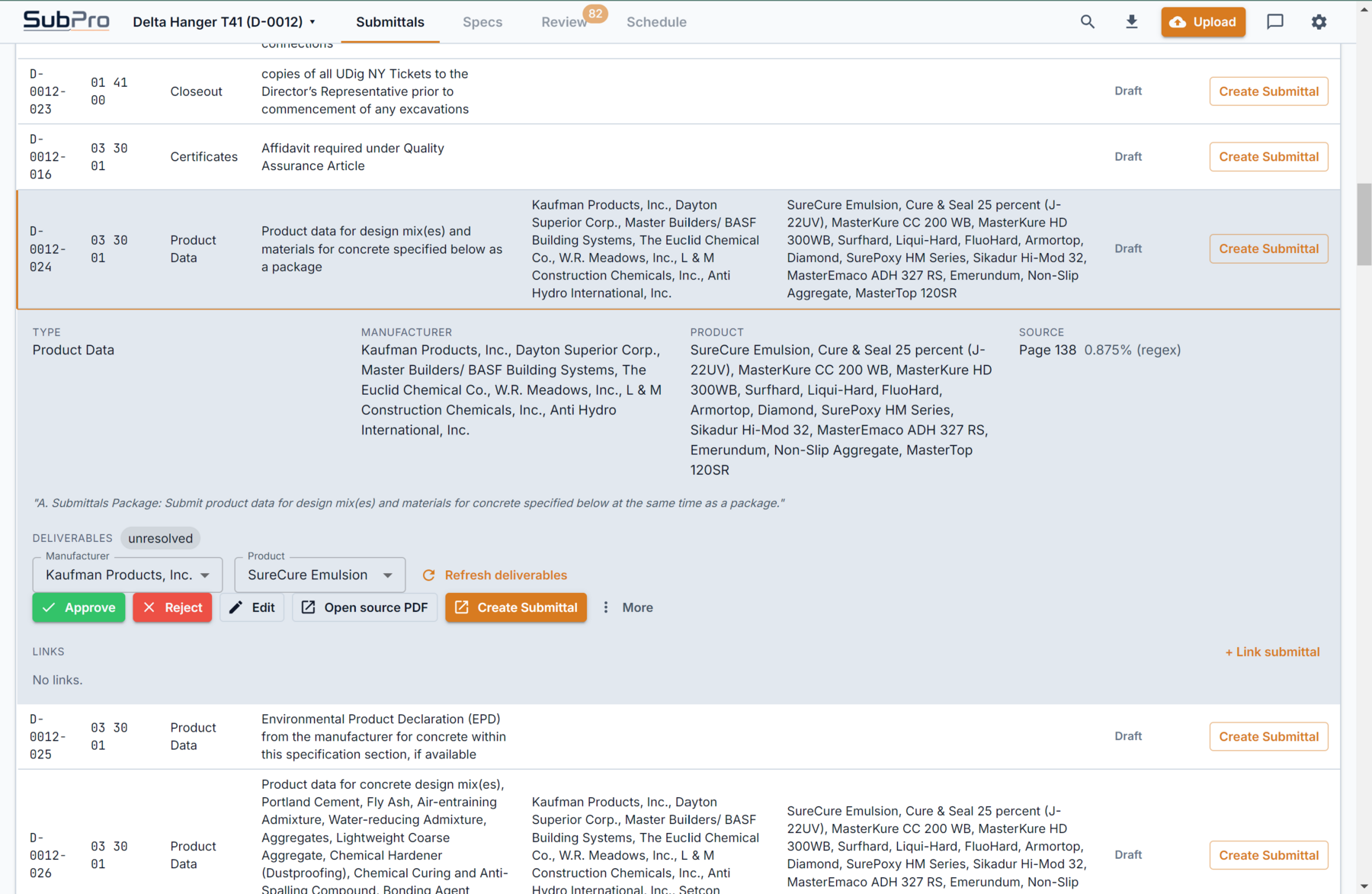Reject the selected submittal item
Screen dimensions: 1372x894
click(172, 607)
